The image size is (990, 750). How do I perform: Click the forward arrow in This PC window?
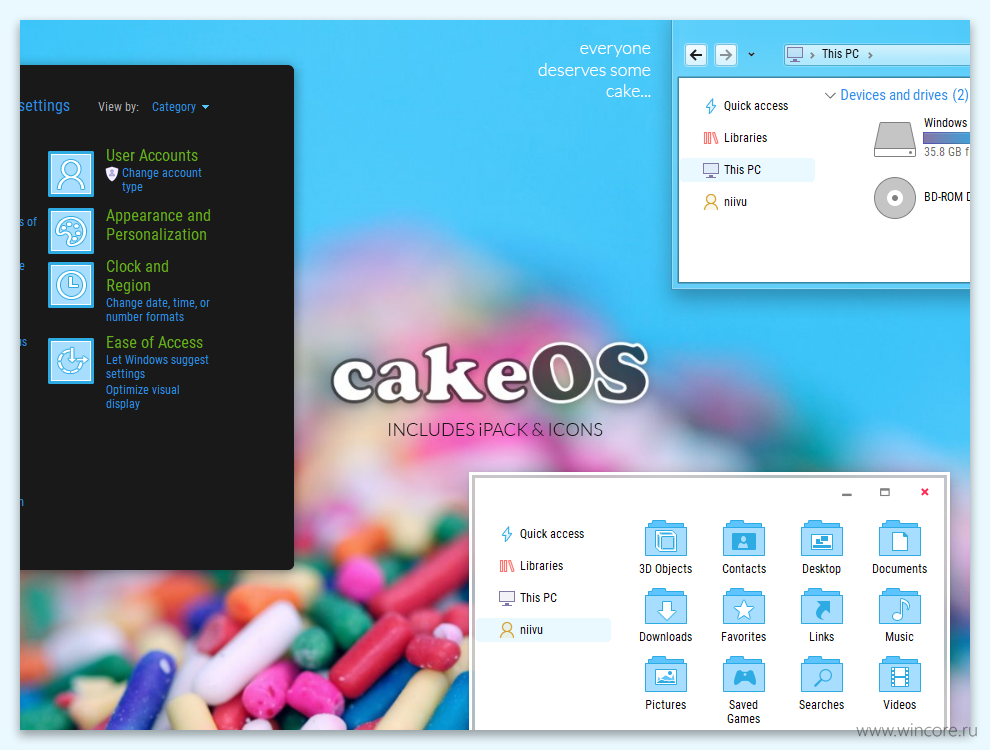(726, 55)
